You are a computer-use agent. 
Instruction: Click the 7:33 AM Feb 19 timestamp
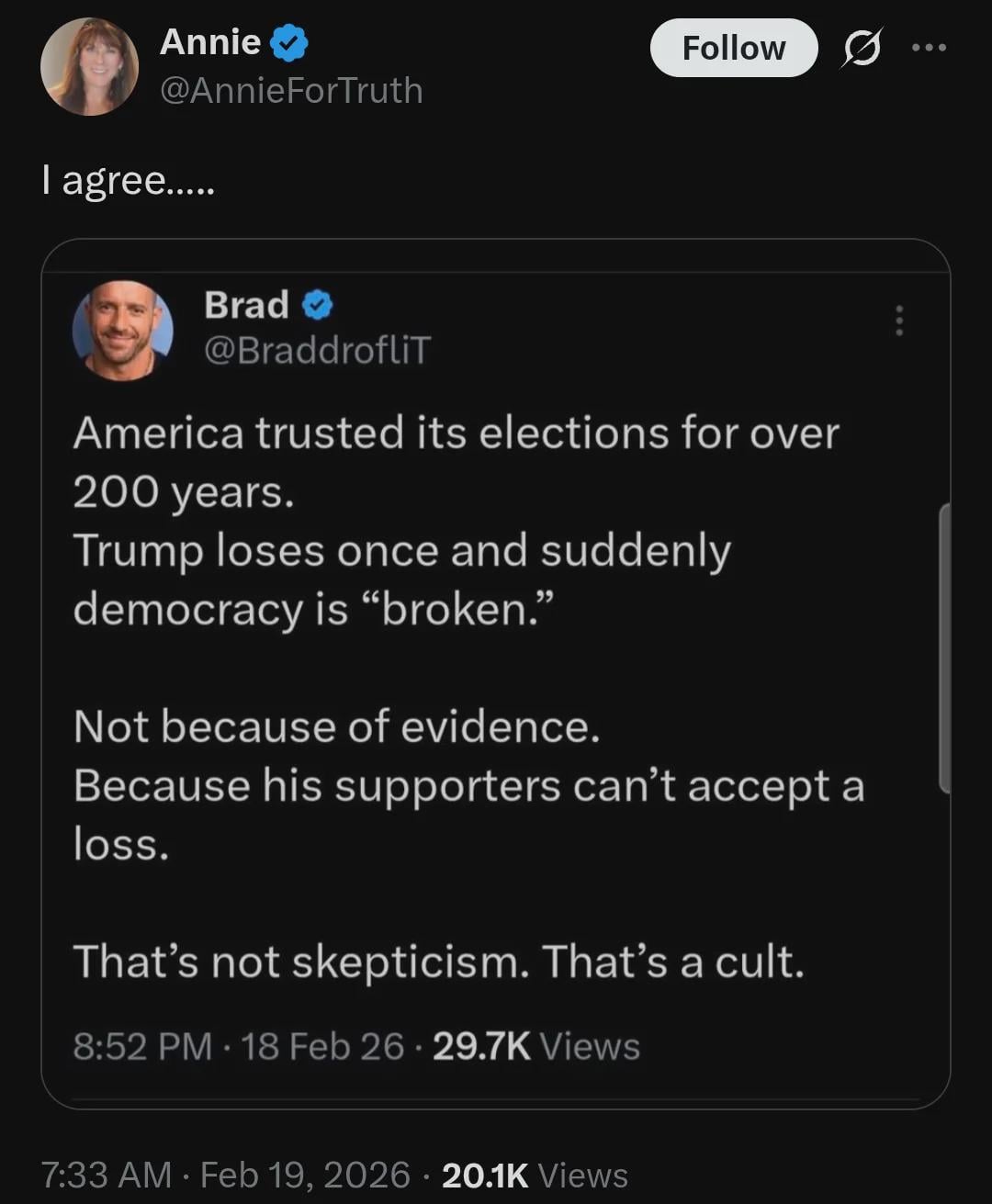coord(225,1175)
